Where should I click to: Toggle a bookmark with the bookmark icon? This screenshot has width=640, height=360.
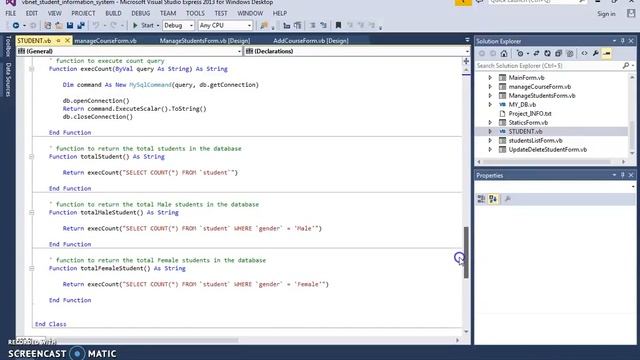tap(338, 25)
